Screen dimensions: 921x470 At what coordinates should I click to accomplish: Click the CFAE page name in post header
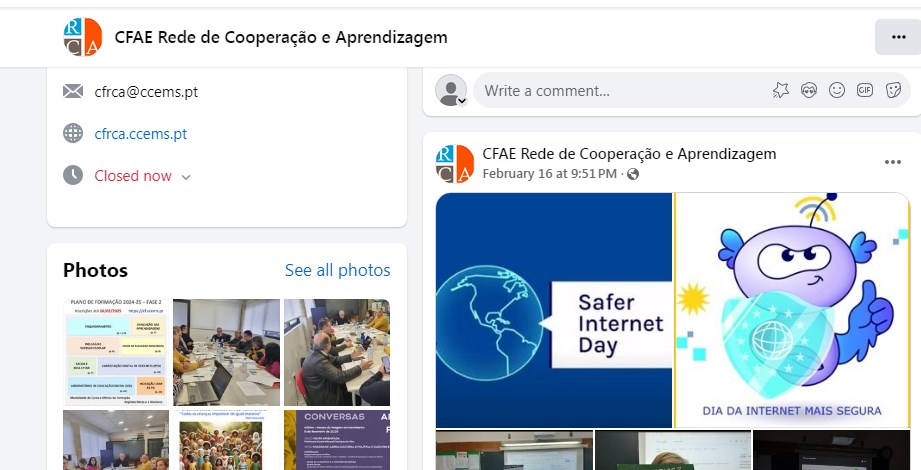tap(629, 154)
